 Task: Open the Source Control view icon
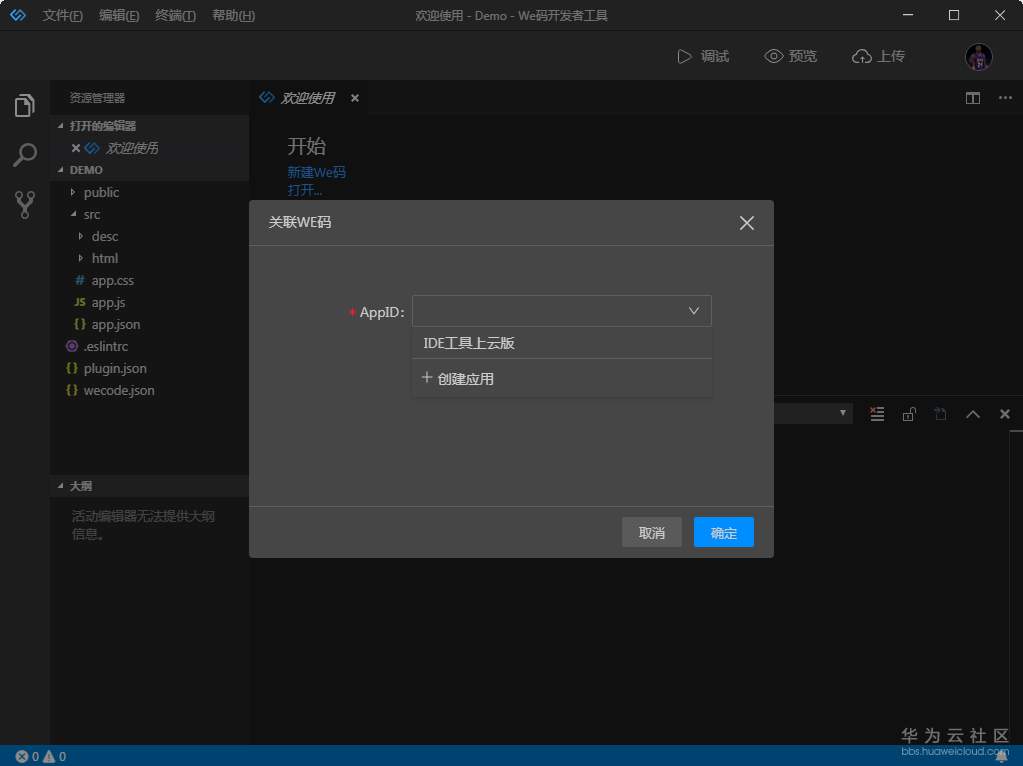point(25,205)
